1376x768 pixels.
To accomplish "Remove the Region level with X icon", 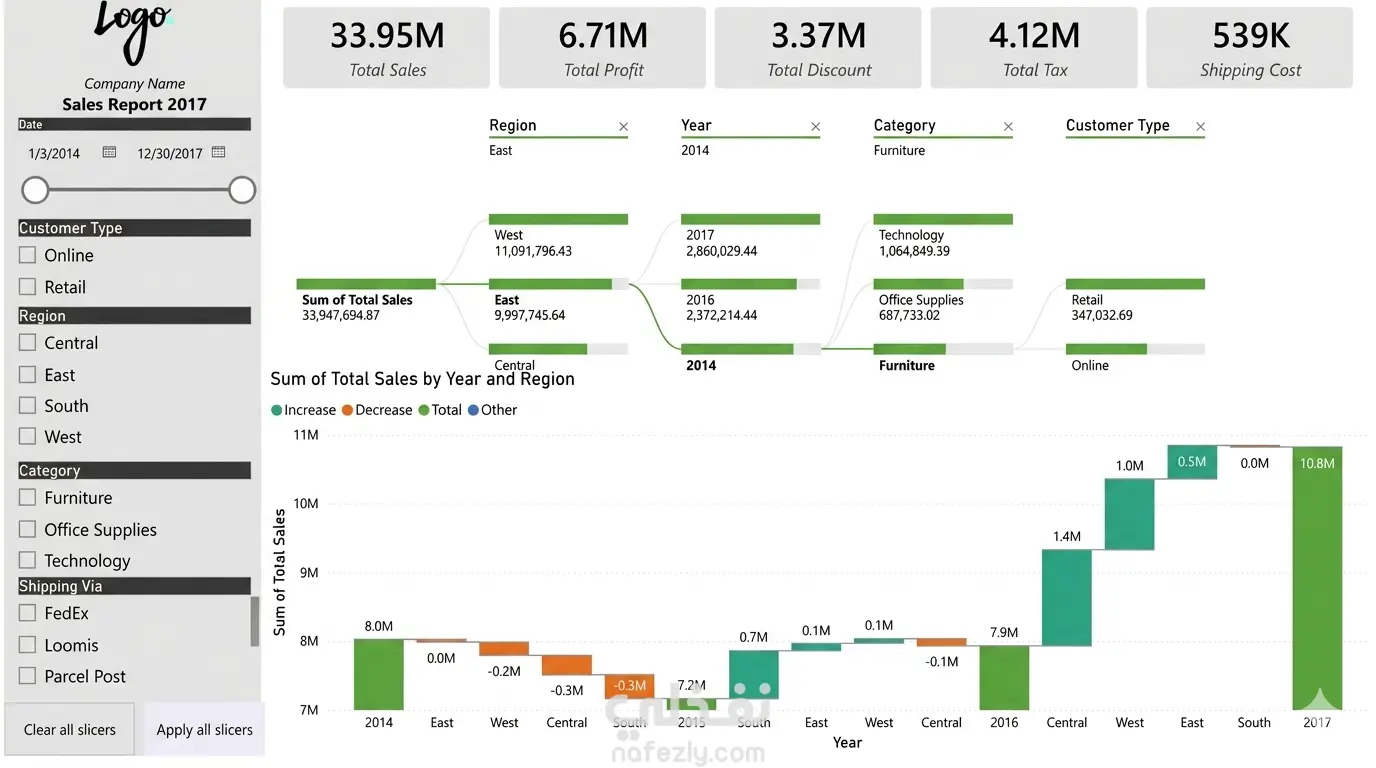I will (624, 126).
